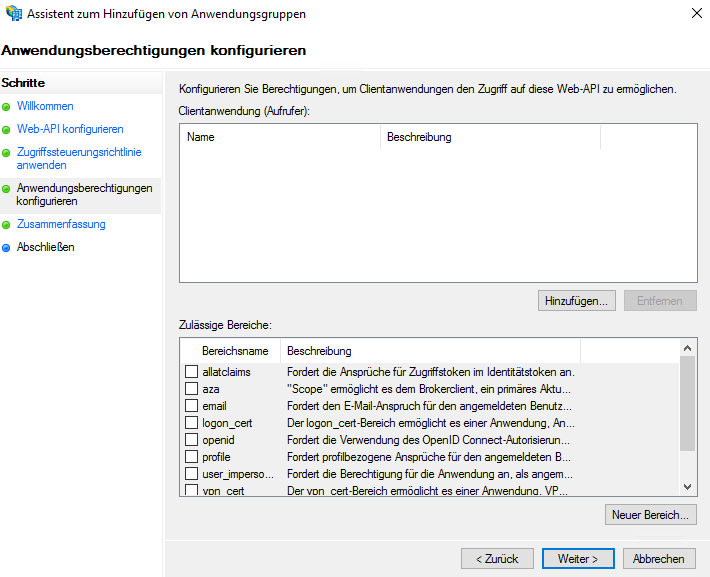Toggle the profile scope checkbox
Image resolution: width=710 pixels, height=577 pixels.
click(x=192, y=457)
